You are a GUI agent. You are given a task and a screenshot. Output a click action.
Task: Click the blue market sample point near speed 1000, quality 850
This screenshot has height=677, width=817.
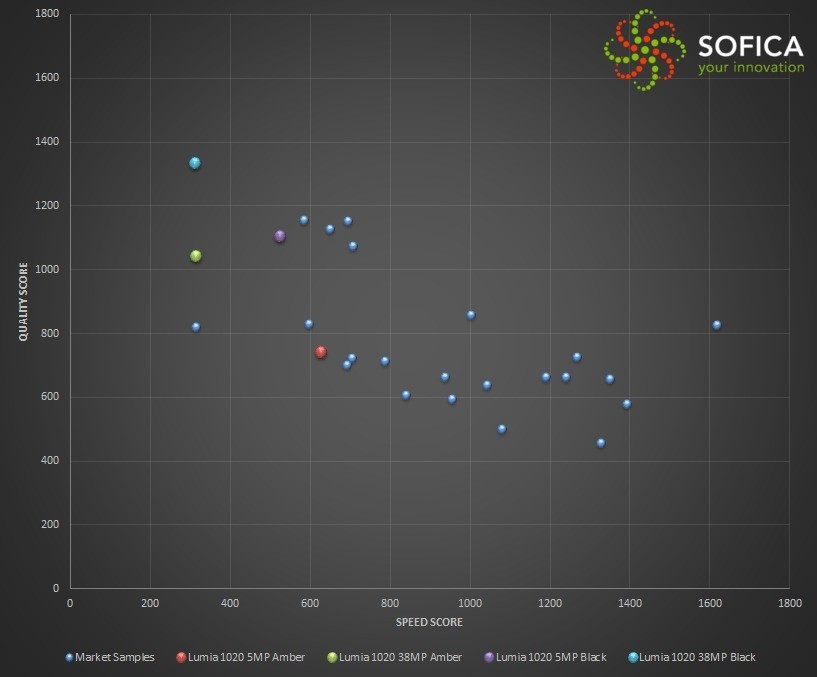tap(471, 315)
